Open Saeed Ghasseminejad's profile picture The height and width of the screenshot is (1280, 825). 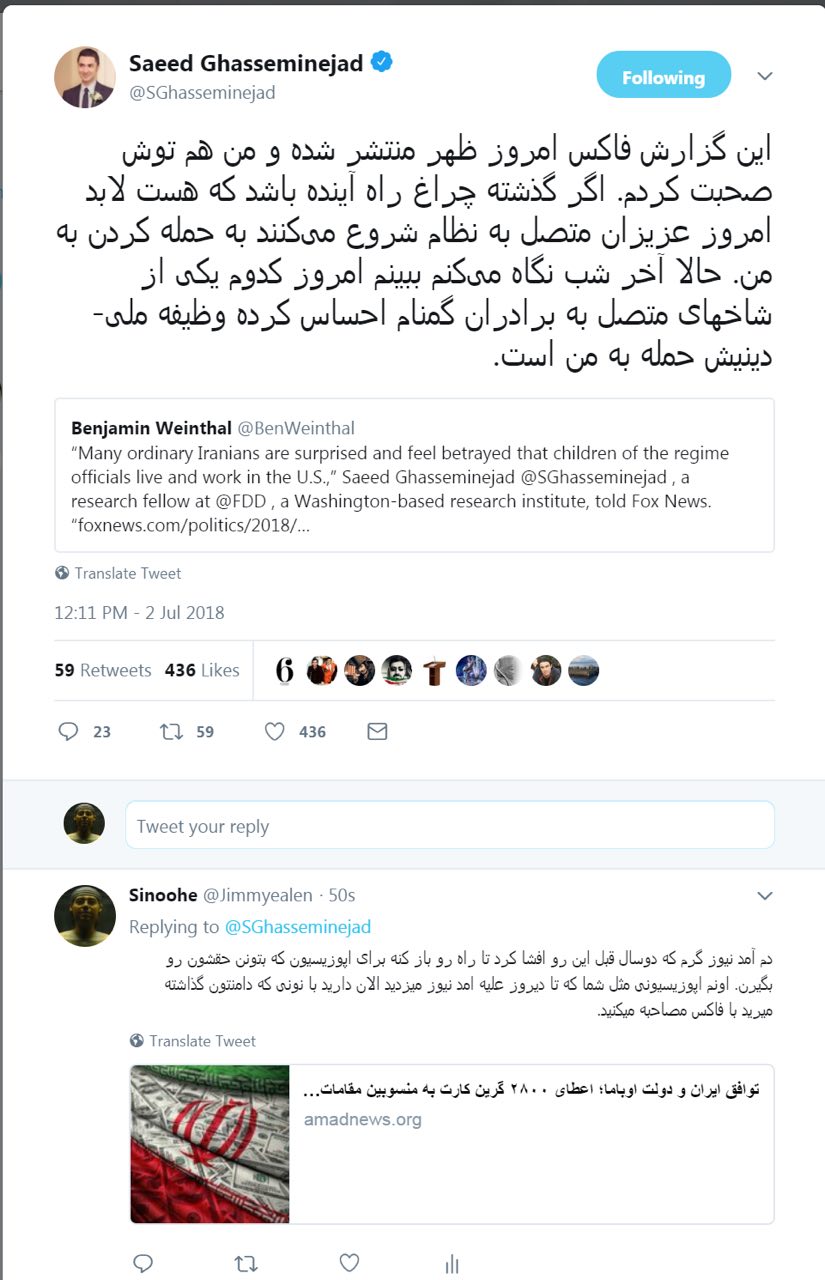[85, 77]
